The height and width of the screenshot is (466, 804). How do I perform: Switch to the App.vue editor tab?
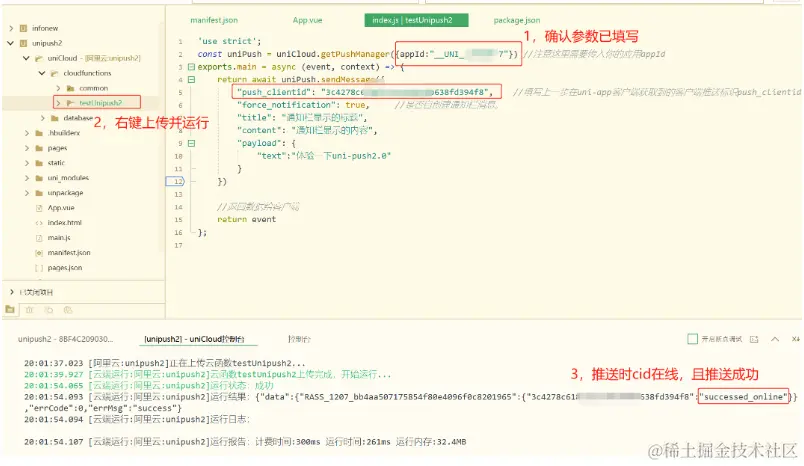click(307, 20)
